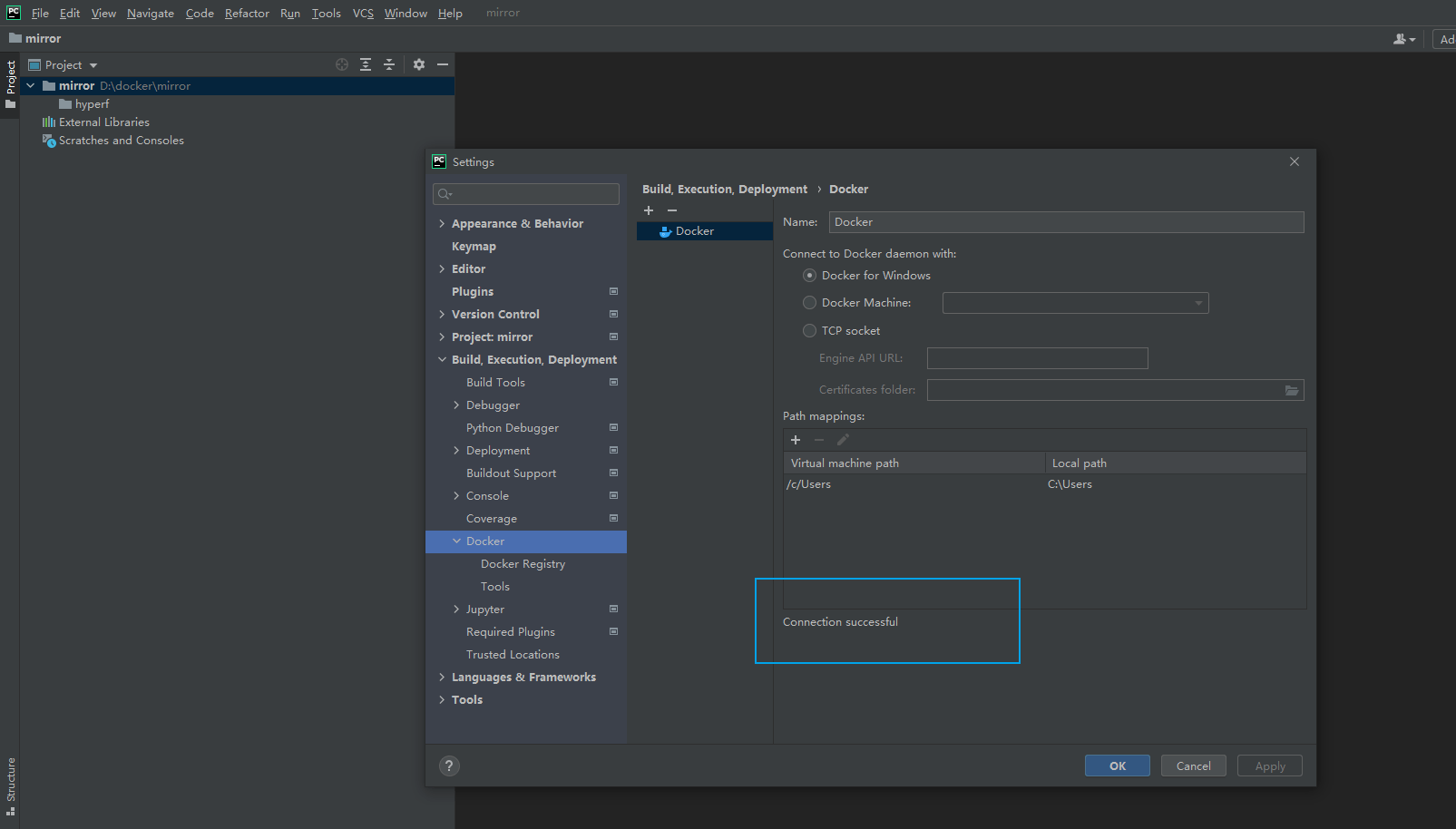The width and height of the screenshot is (1456, 829).
Task: Click project-level marker icon beside Plugins
Action: (614, 291)
